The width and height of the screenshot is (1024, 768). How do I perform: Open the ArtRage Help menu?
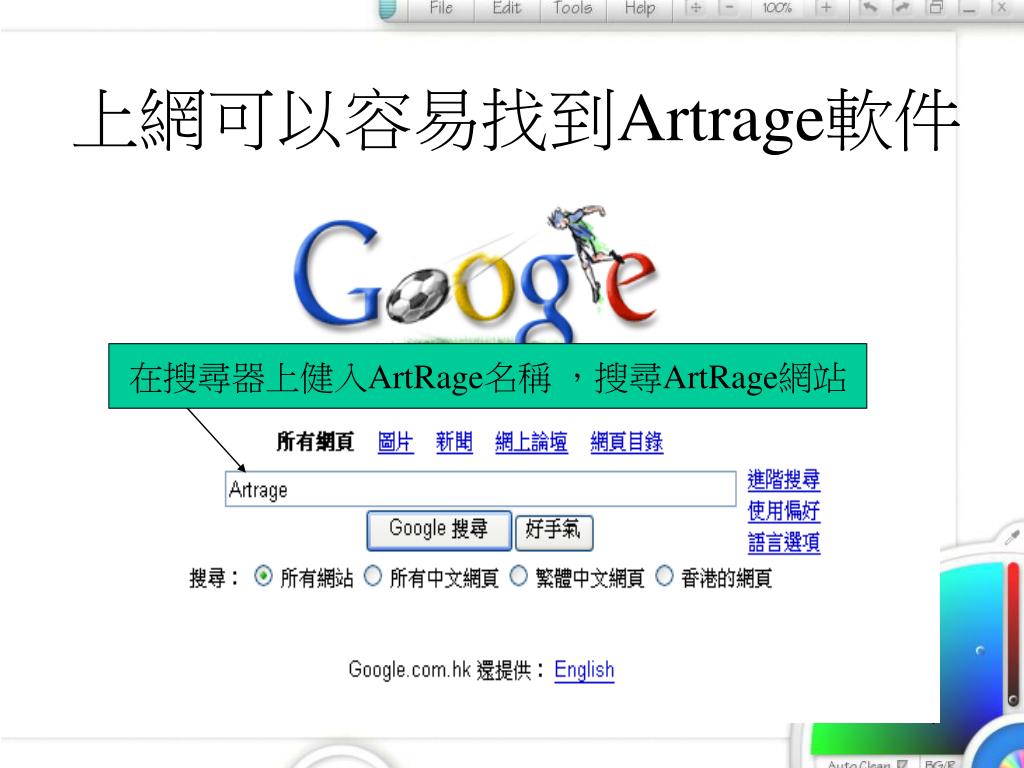pyautogui.click(x=639, y=8)
